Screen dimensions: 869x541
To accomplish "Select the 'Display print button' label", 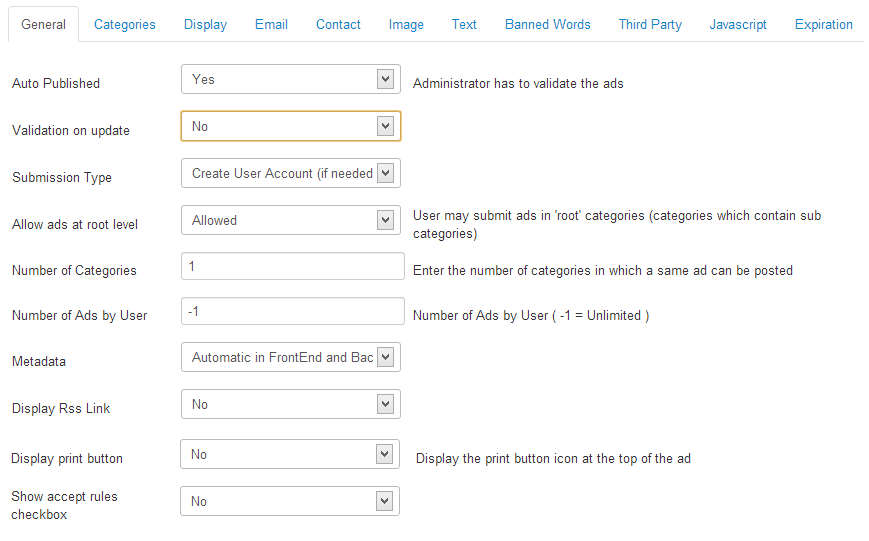I will tap(67, 458).
